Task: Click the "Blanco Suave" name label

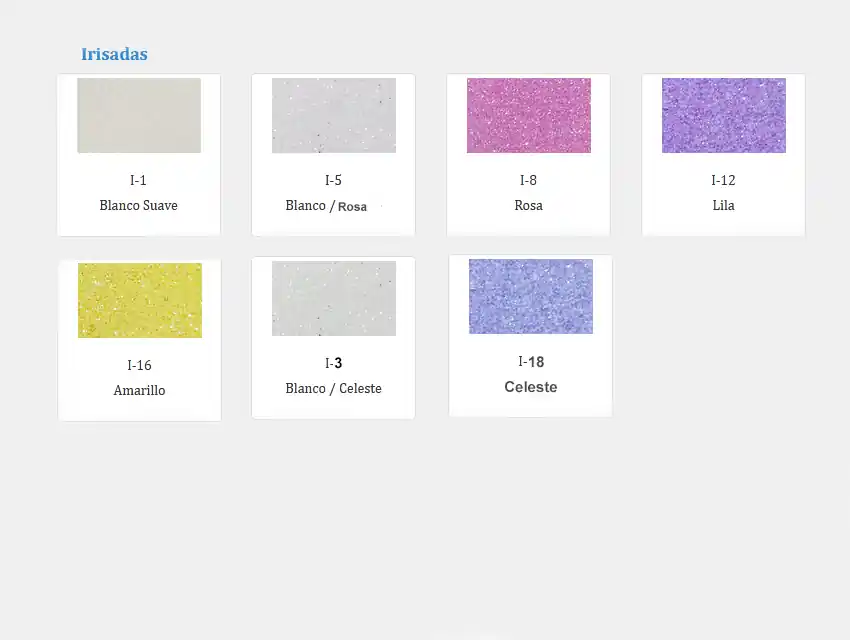Action: [x=139, y=206]
